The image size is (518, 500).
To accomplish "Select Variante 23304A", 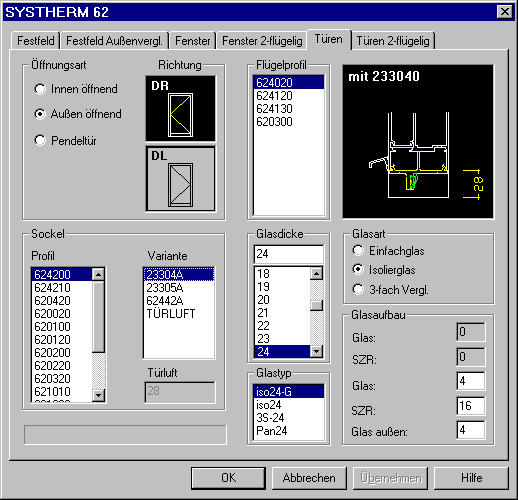I will pyautogui.click(x=179, y=275).
